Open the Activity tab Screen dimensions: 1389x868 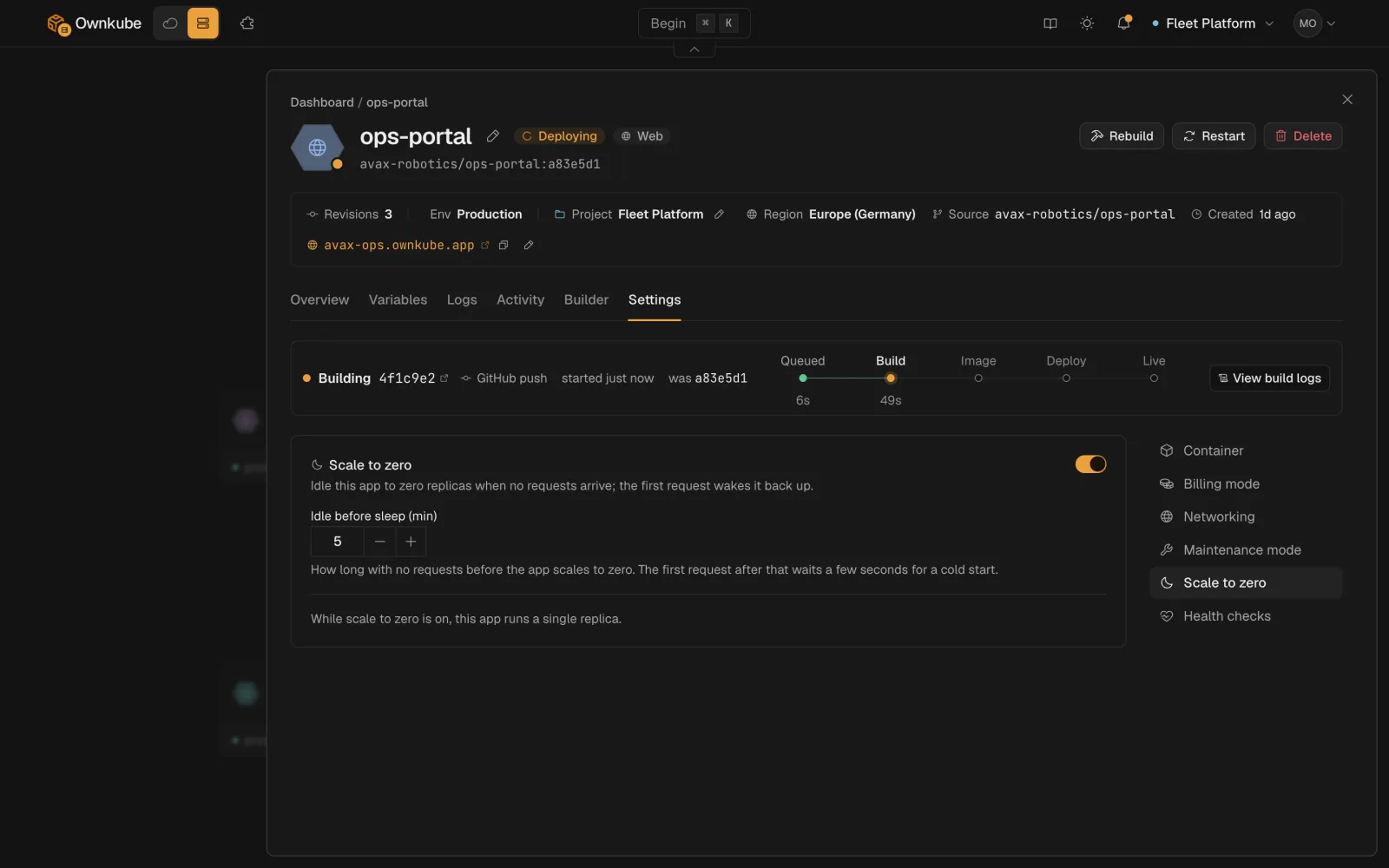click(520, 299)
